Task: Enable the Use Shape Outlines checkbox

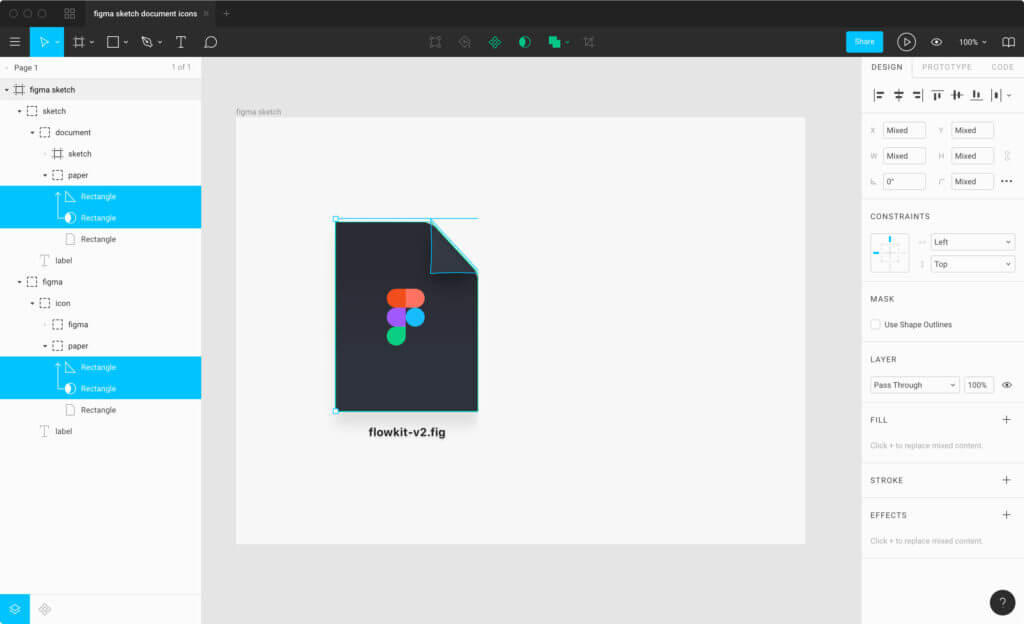Action: [x=873, y=324]
